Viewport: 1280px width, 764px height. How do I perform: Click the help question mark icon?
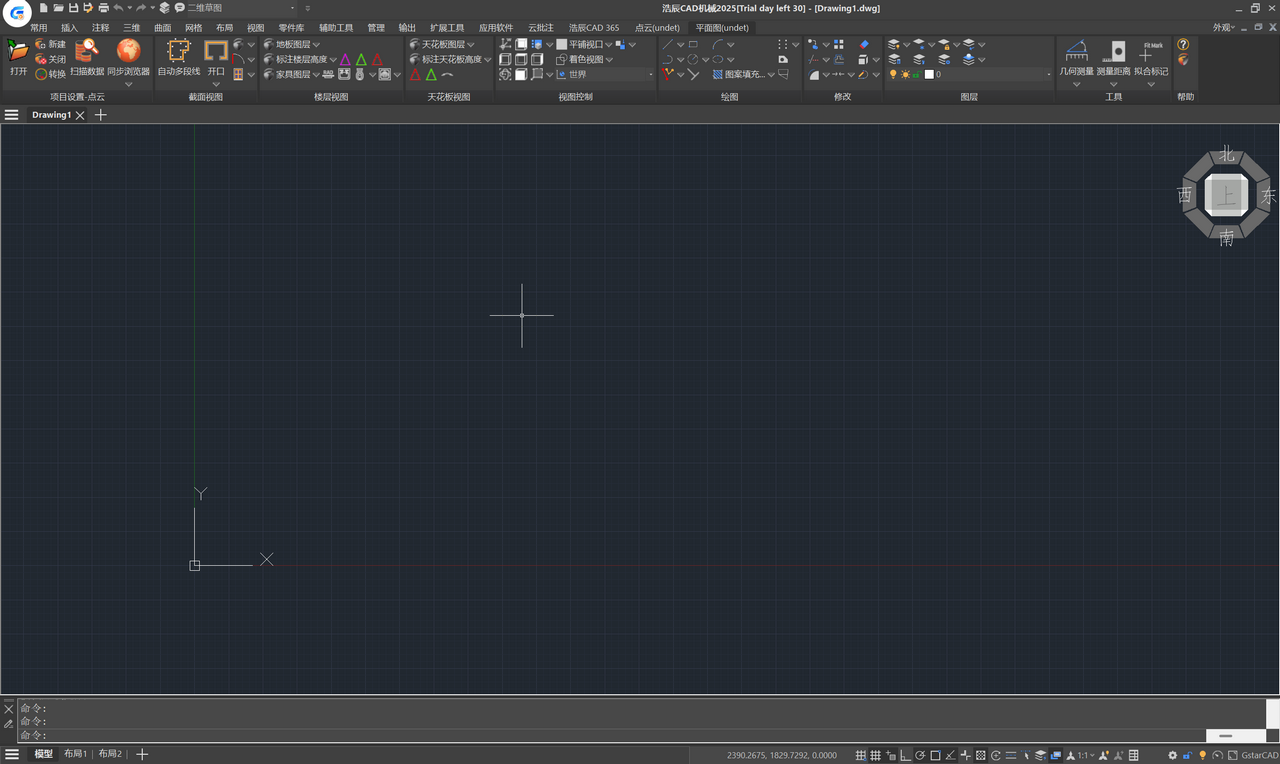click(x=1183, y=44)
